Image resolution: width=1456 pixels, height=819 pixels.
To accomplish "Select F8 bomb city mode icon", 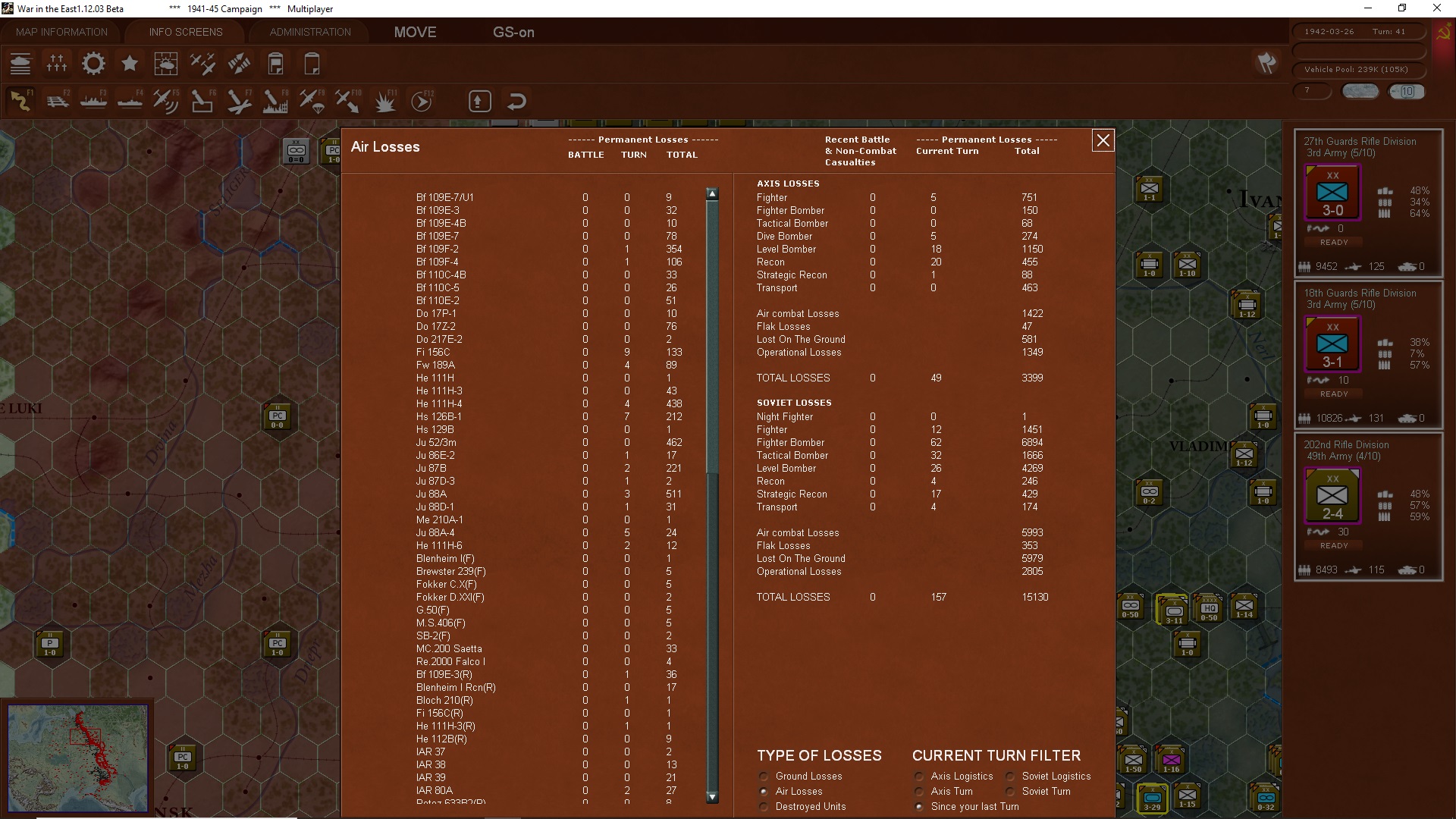I will (x=275, y=101).
